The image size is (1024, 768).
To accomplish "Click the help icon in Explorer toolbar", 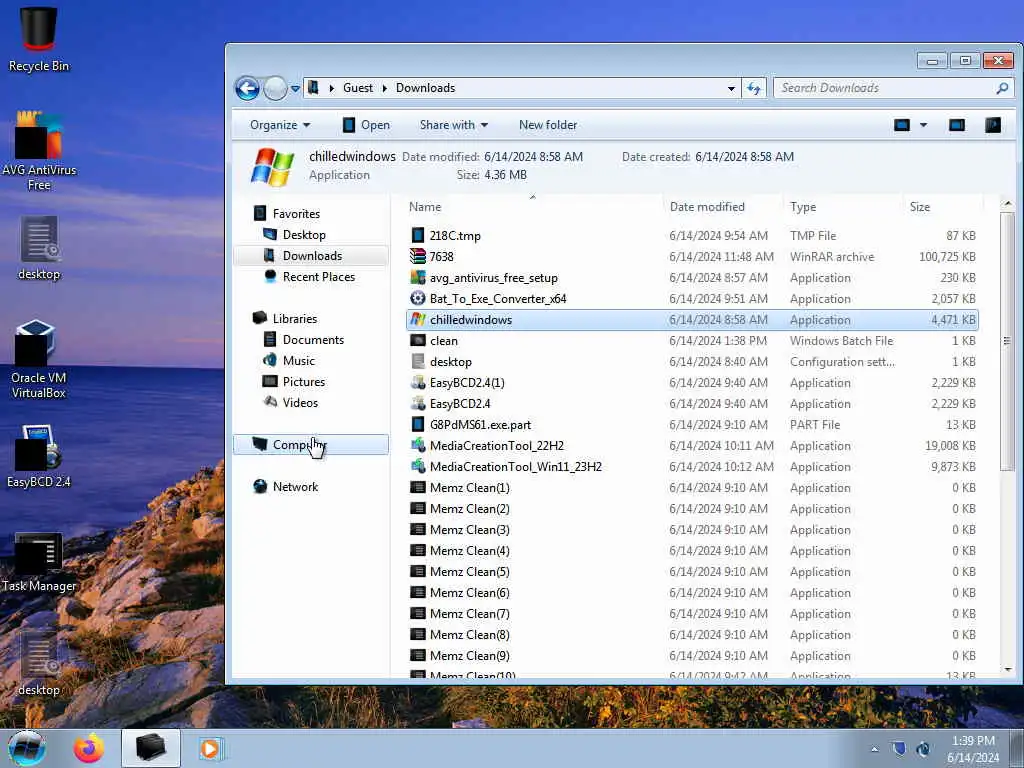I will (993, 125).
